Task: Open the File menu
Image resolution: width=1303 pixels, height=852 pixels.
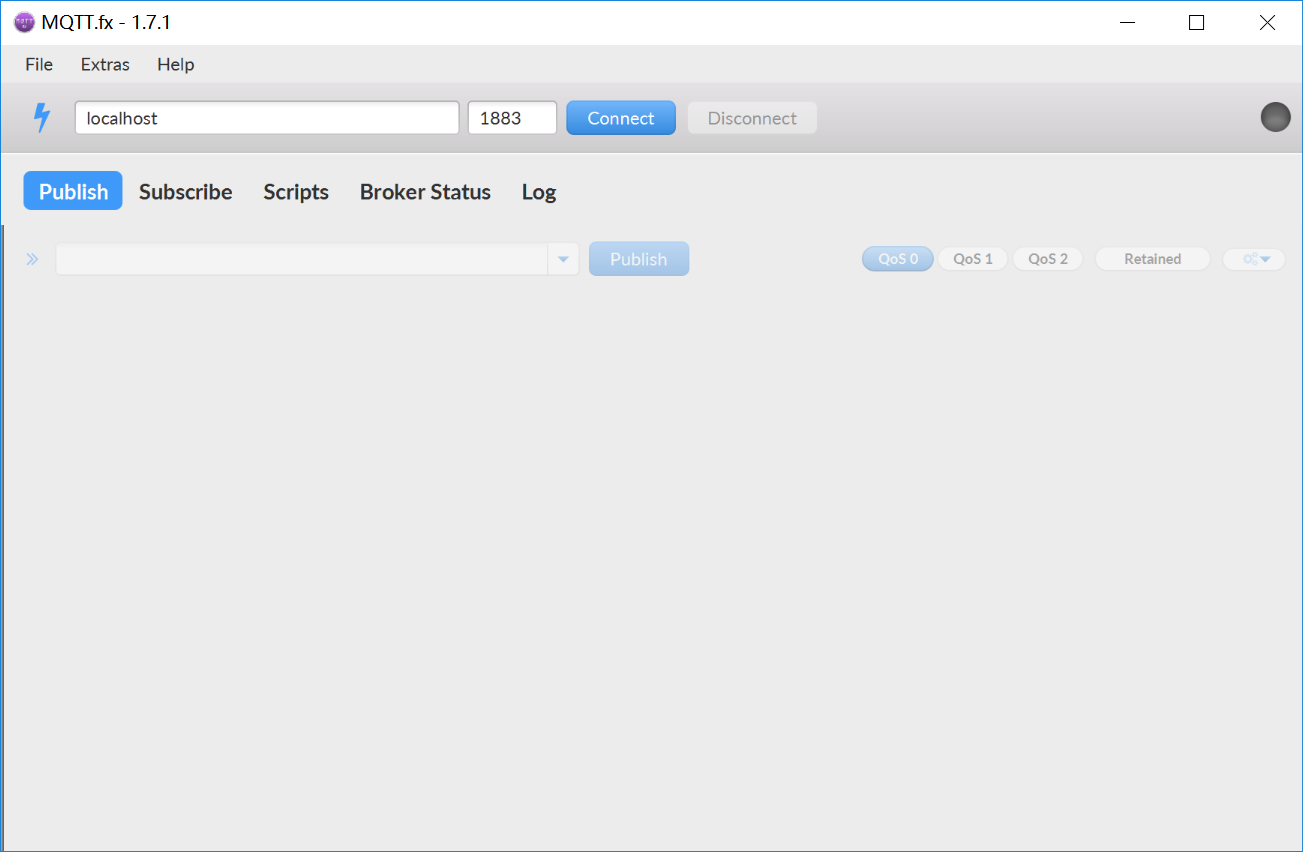Action: point(39,64)
